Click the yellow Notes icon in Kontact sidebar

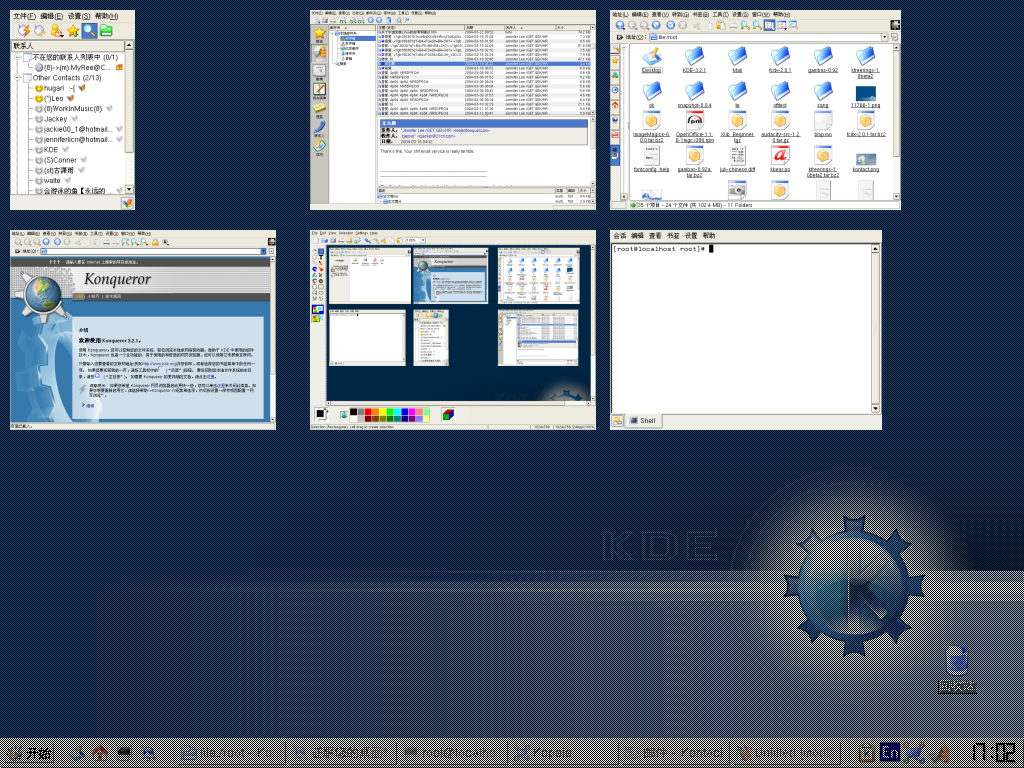point(319,110)
